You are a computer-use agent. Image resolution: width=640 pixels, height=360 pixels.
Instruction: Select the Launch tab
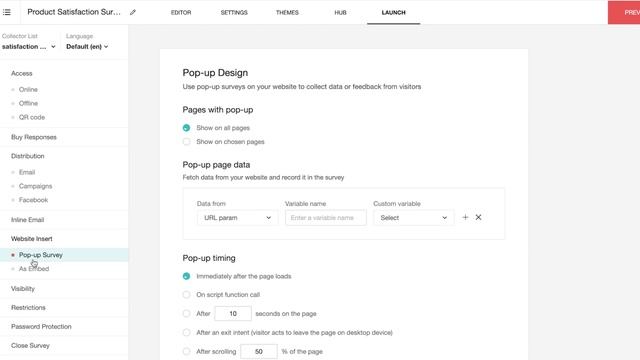tap(393, 13)
